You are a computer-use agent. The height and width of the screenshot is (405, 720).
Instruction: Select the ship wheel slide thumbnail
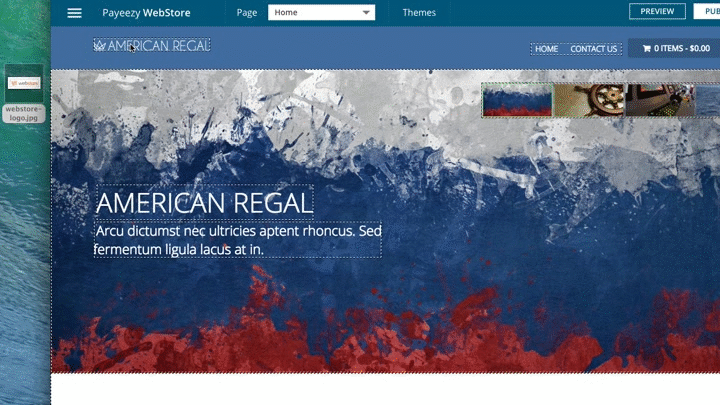[589, 100]
